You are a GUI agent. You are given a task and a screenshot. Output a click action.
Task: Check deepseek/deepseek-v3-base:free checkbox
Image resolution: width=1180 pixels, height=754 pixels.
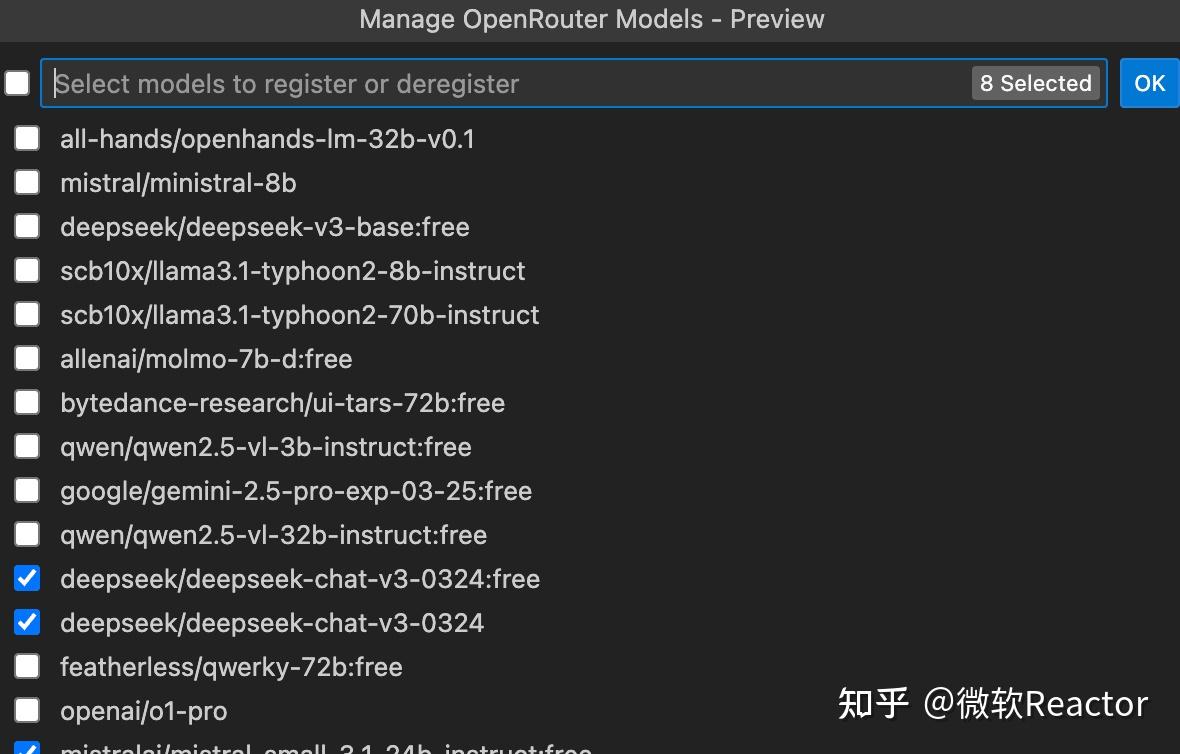tap(27, 227)
